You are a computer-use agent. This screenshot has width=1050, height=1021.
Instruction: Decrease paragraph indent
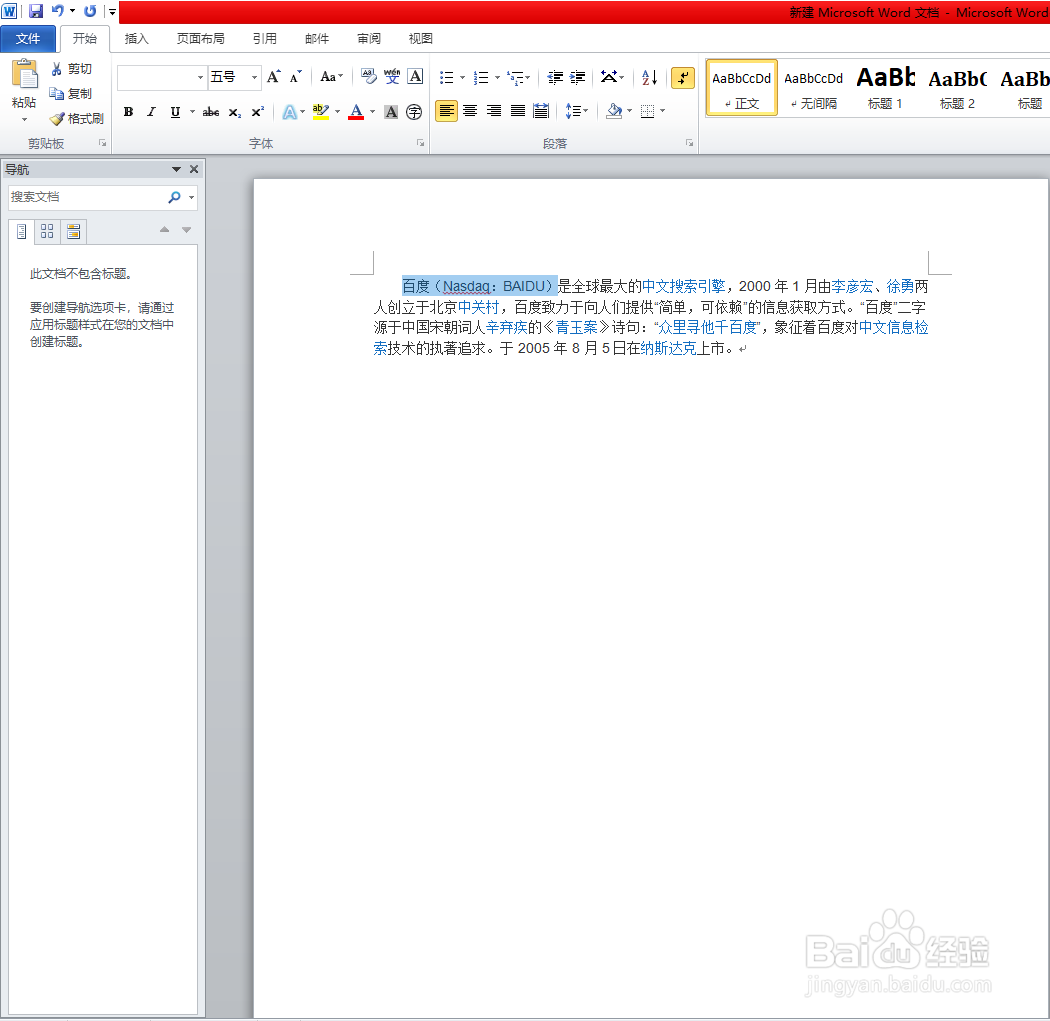click(554, 78)
